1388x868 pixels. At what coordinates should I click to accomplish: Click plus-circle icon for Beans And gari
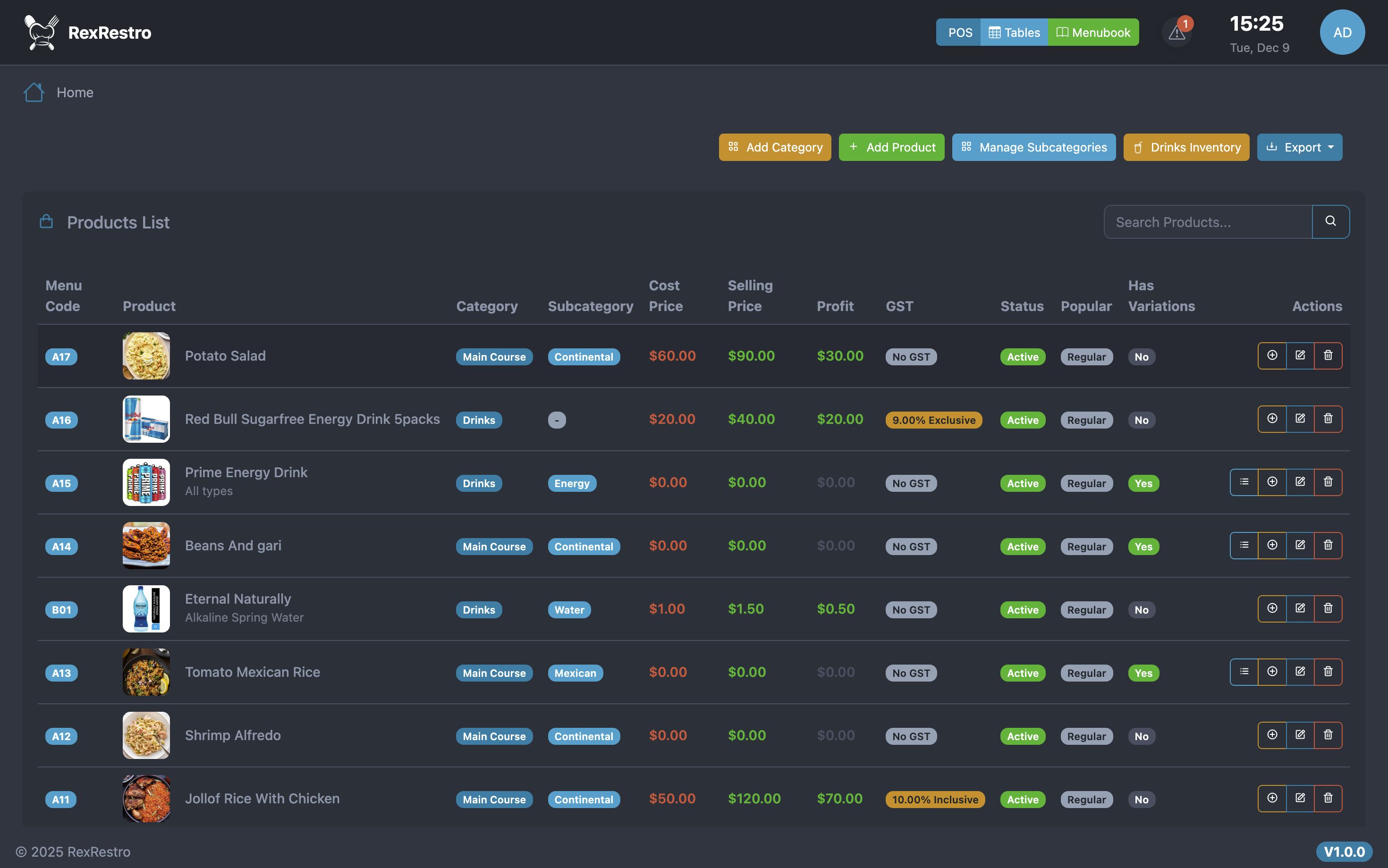[x=1272, y=545]
